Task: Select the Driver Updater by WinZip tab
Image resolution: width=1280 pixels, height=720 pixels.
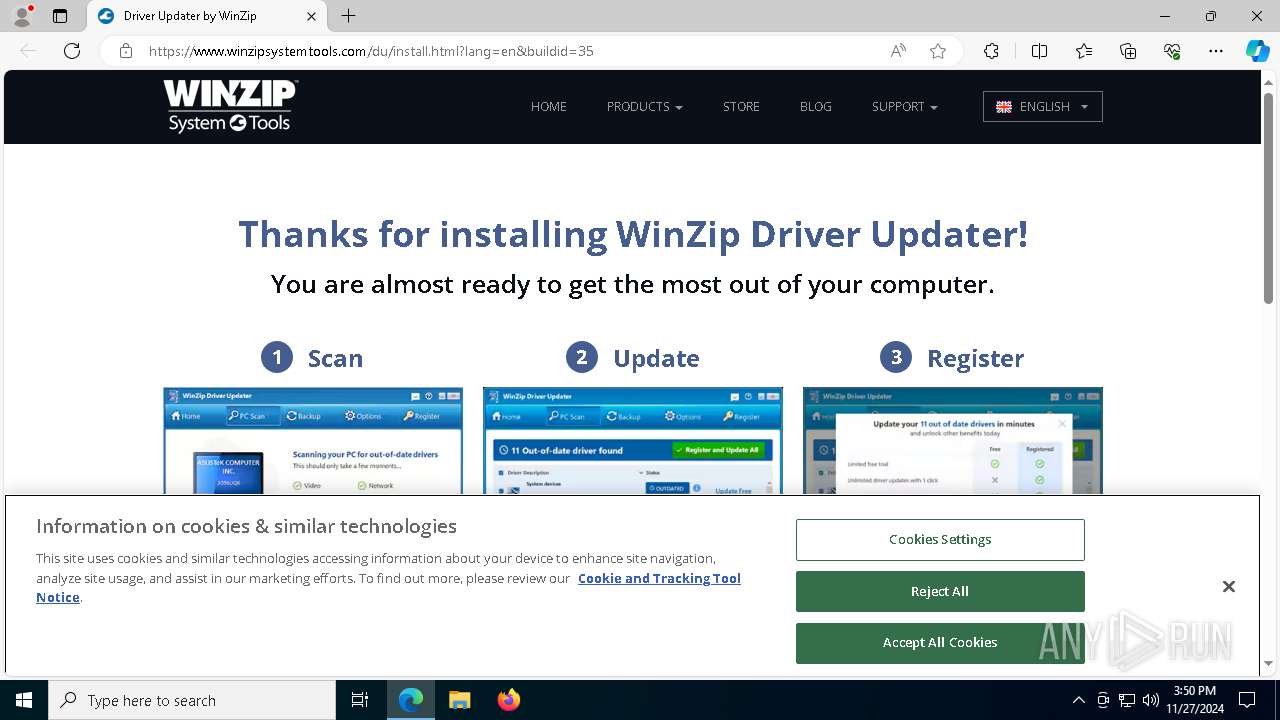Action: coord(206,16)
